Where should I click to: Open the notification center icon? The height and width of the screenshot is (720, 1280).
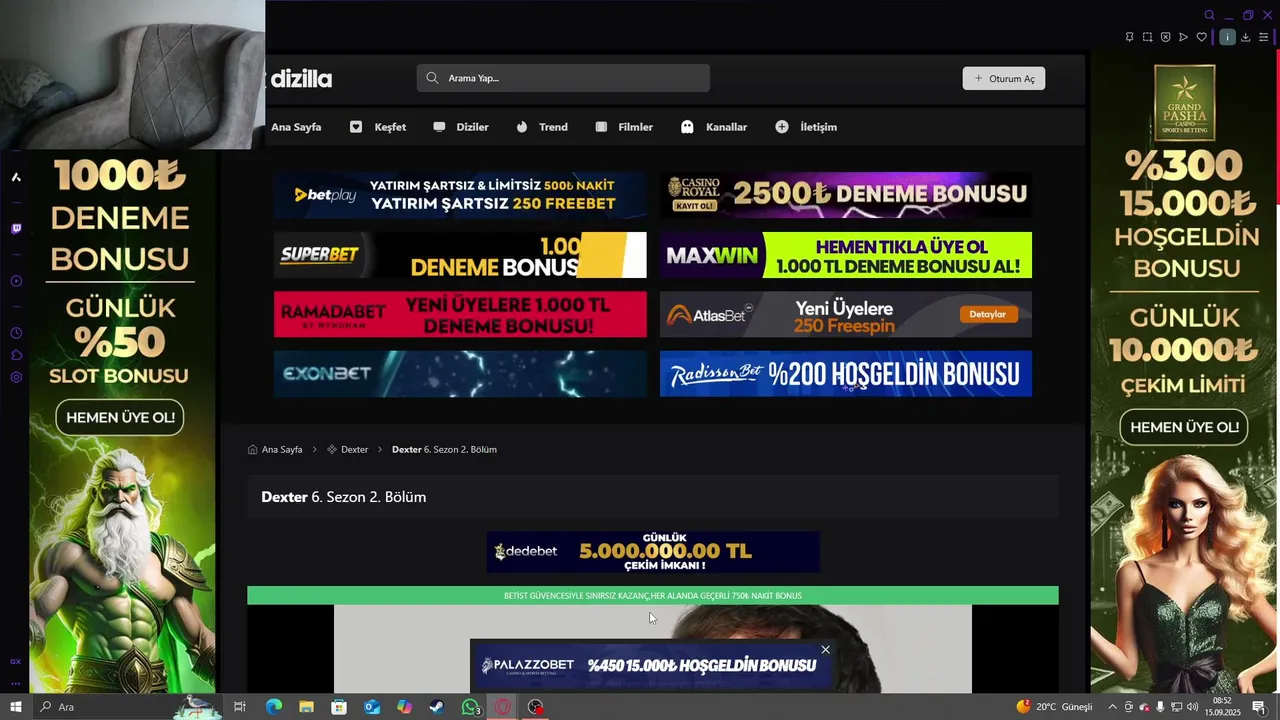pos(1259,707)
